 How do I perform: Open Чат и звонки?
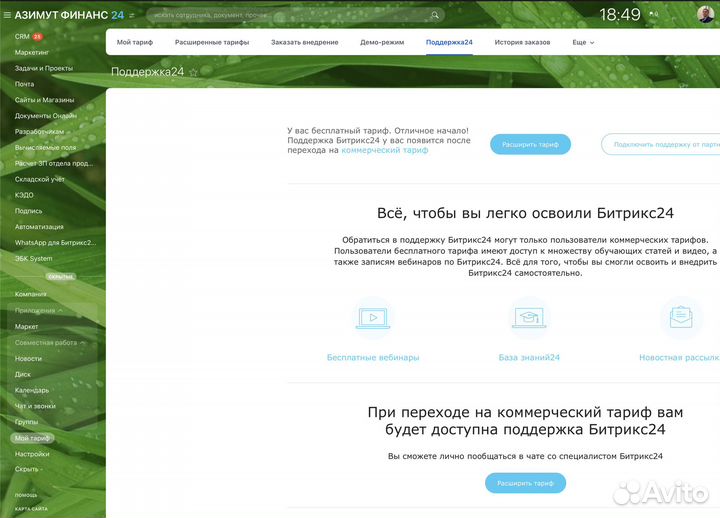35,406
